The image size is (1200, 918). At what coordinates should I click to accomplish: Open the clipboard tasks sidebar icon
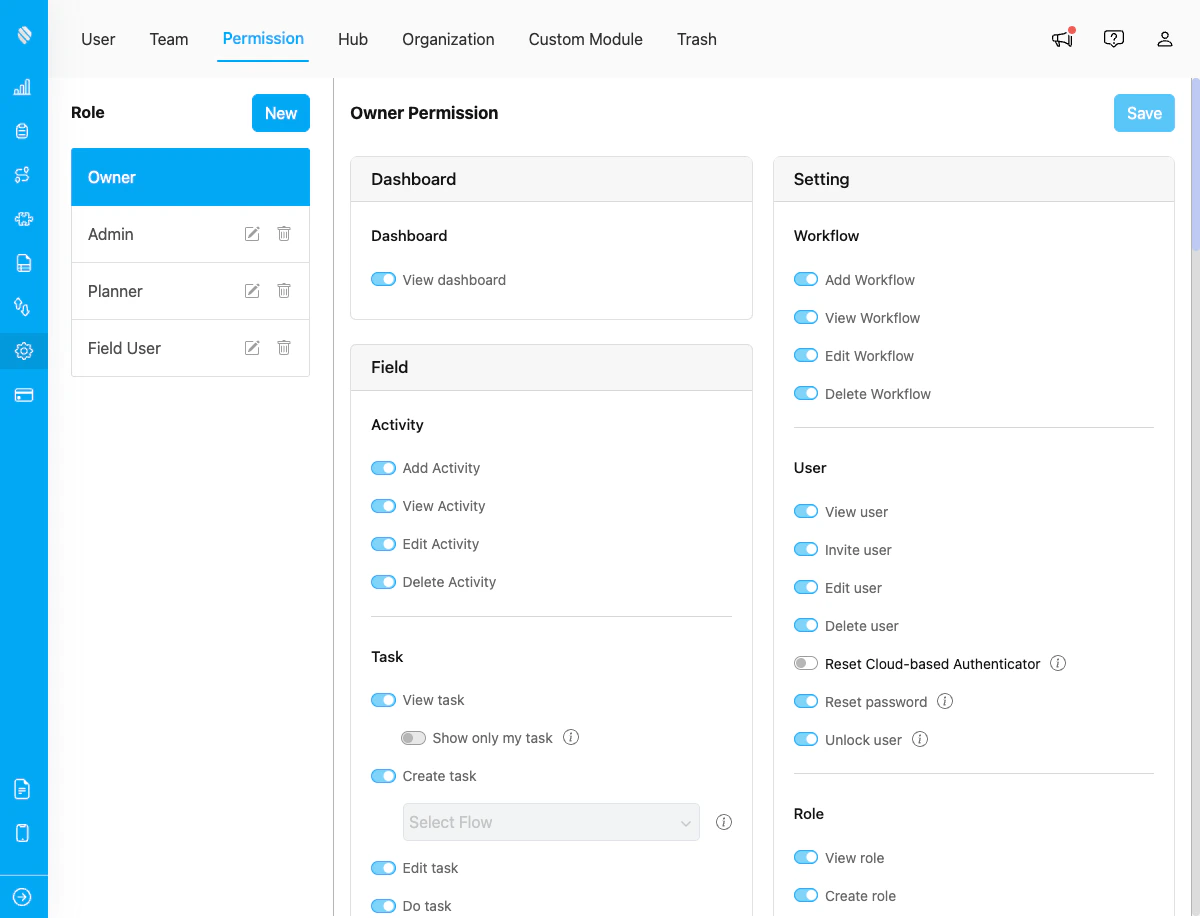[23, 132]
